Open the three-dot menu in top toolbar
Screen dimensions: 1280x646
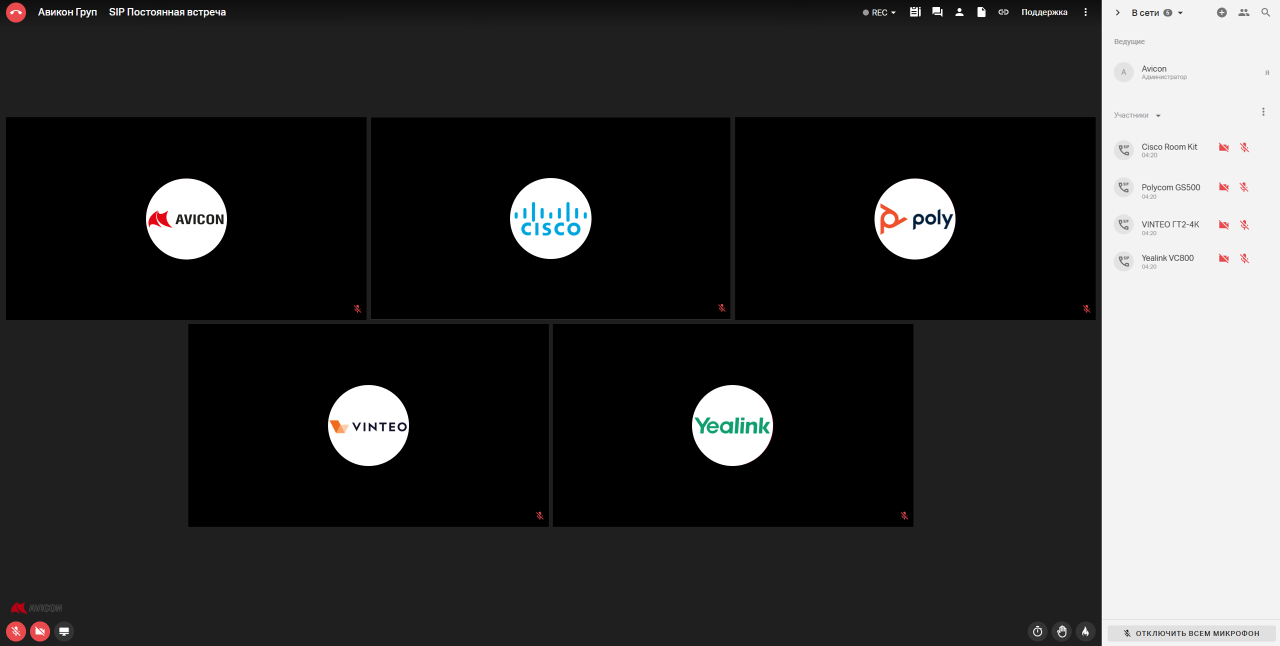[1085, 12]
